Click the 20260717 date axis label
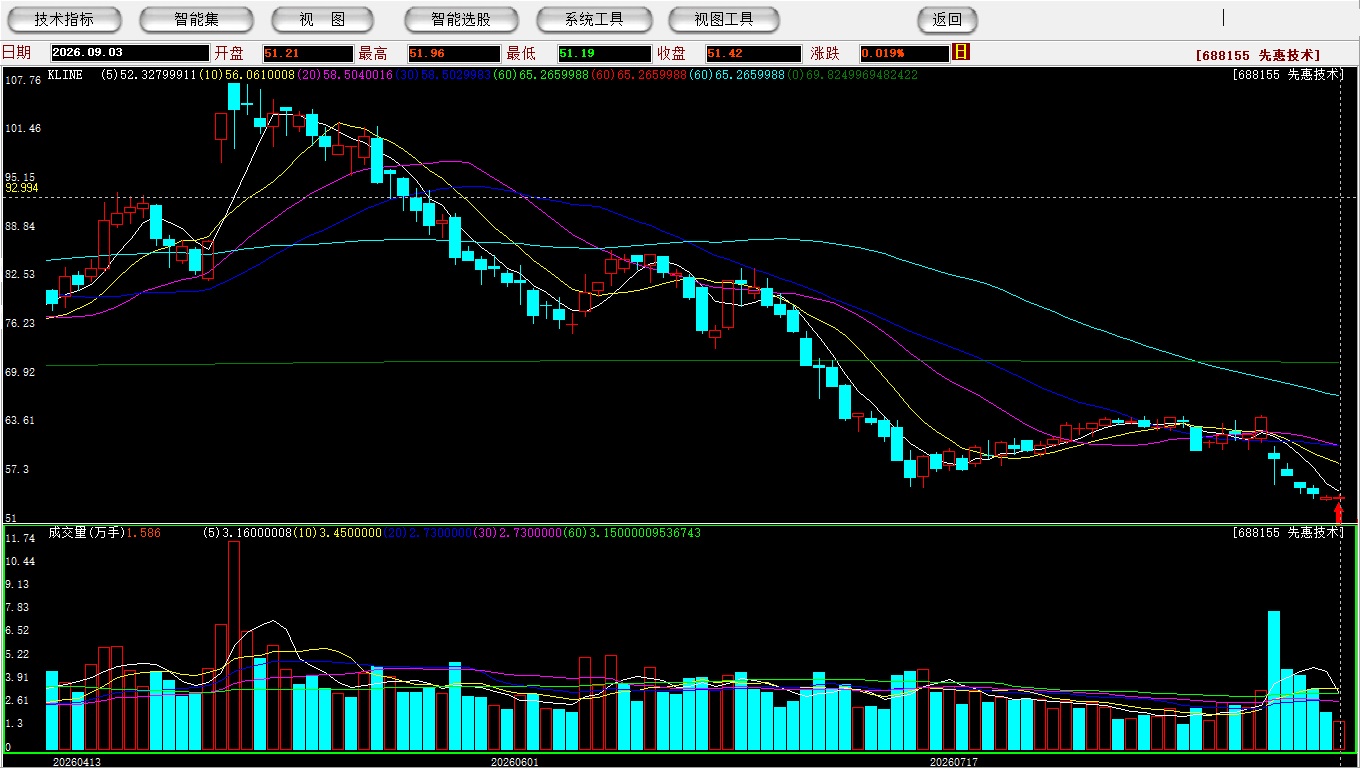The height and width of the screenshot is (768, 1360). point(953,762)
